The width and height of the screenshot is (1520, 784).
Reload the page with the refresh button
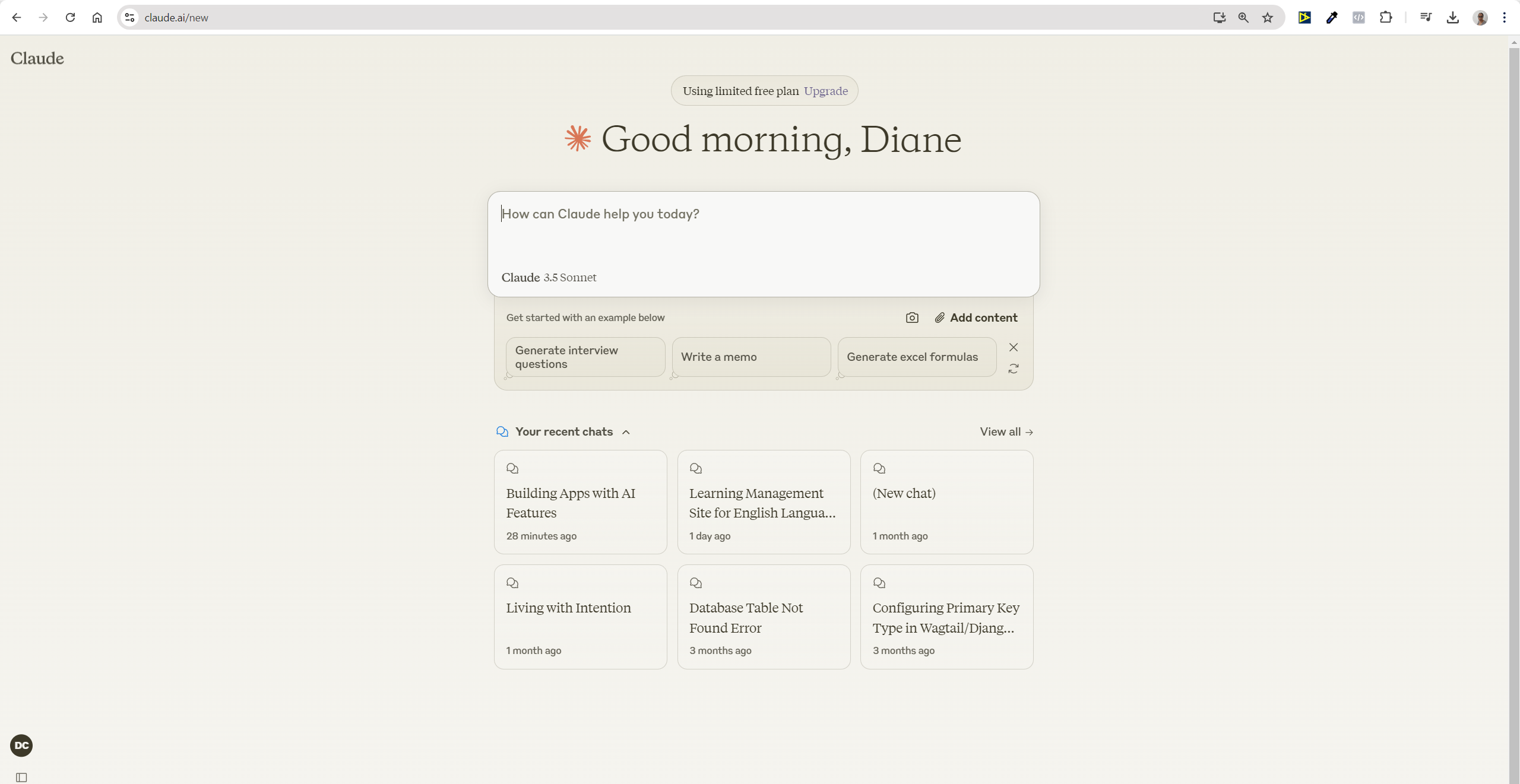tap(70, 17)
